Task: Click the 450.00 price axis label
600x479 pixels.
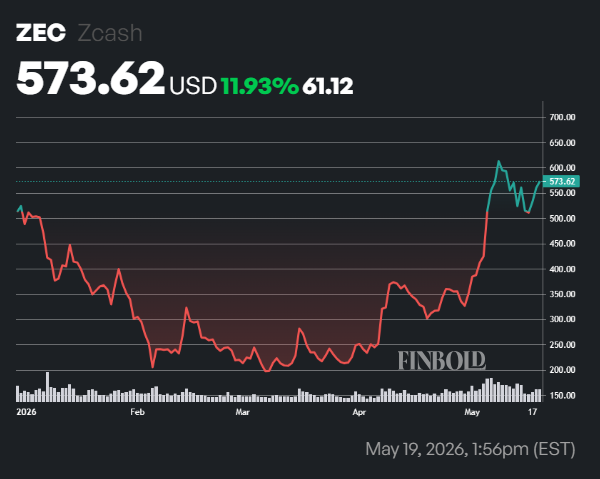Action: click(x=562, y=244)
